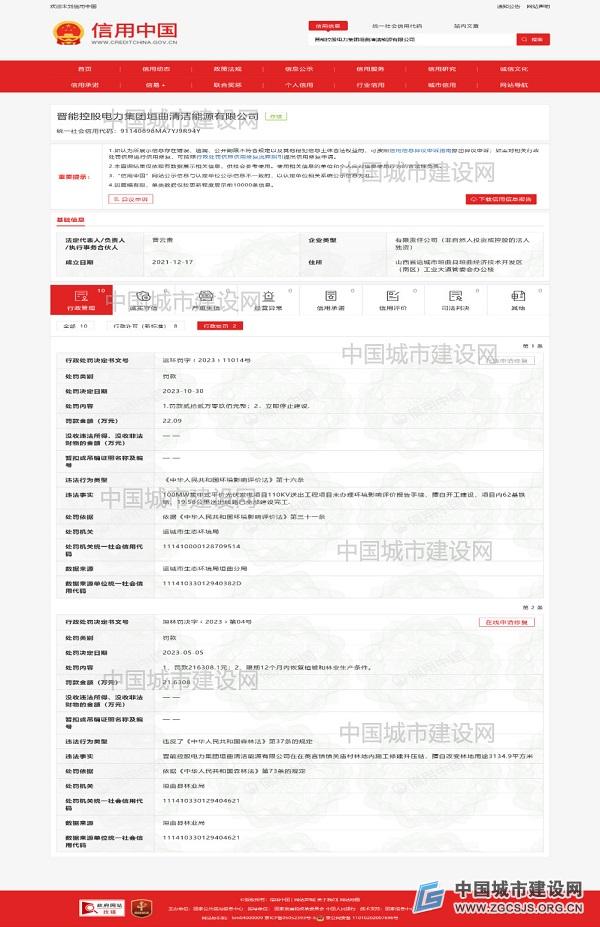Click the fine amount 21.6308
The image size is (600, 927).
pos(176,682)
